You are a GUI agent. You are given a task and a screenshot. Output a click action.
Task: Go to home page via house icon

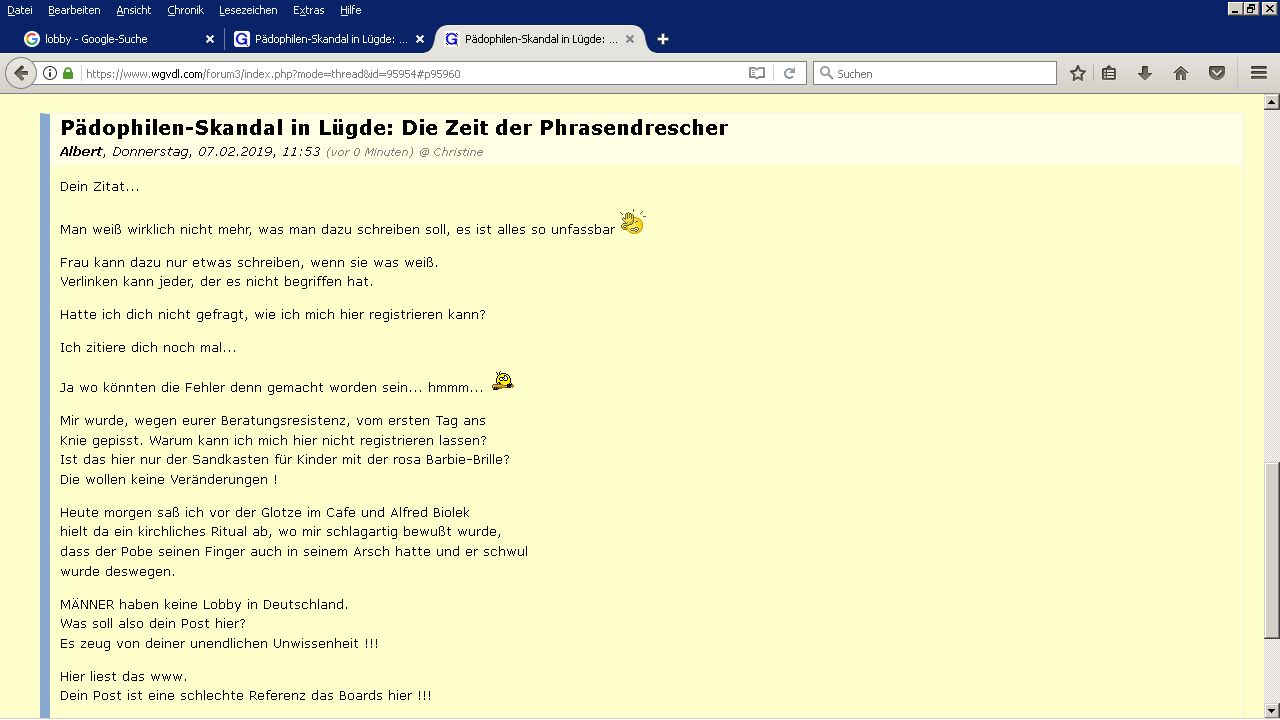[x=1181, y=73]
